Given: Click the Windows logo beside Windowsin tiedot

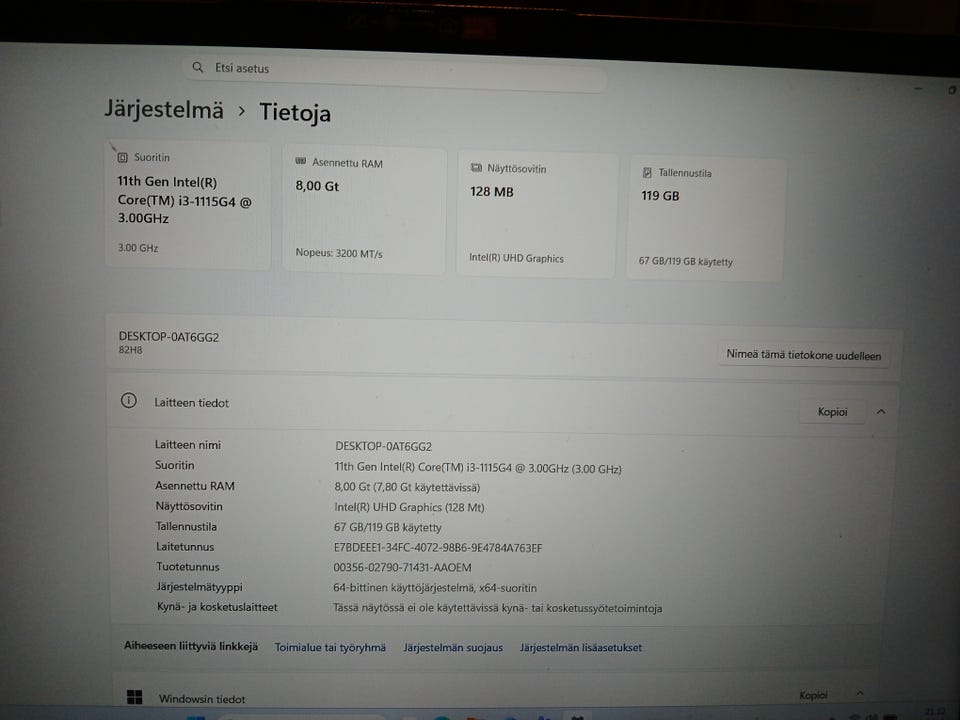Looking at the screenshot, I should [x=134, y=697].
